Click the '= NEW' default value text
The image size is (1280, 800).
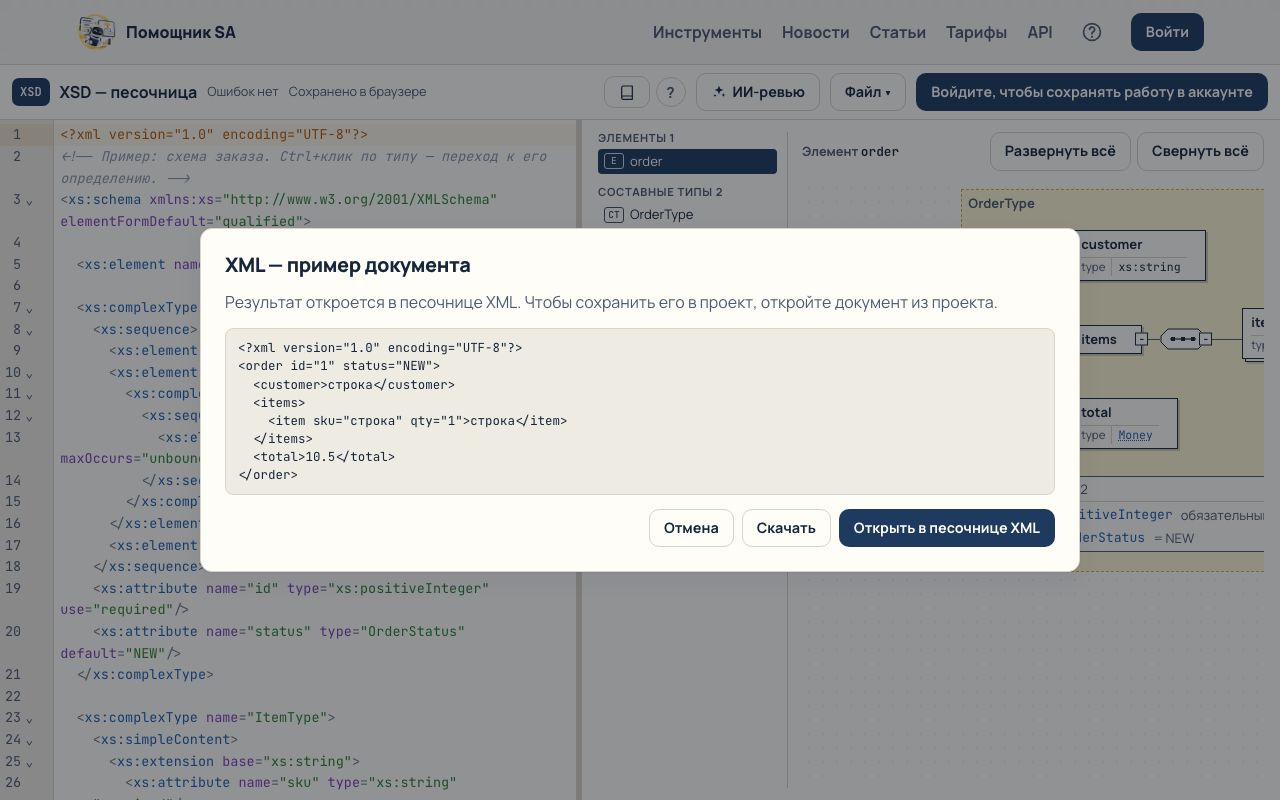point(1174,538)
